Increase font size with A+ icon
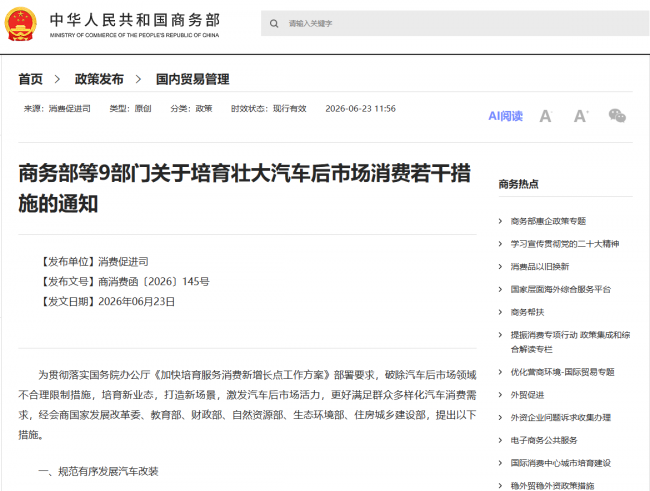Screen dimensions: 650x491 click(581, 116)
